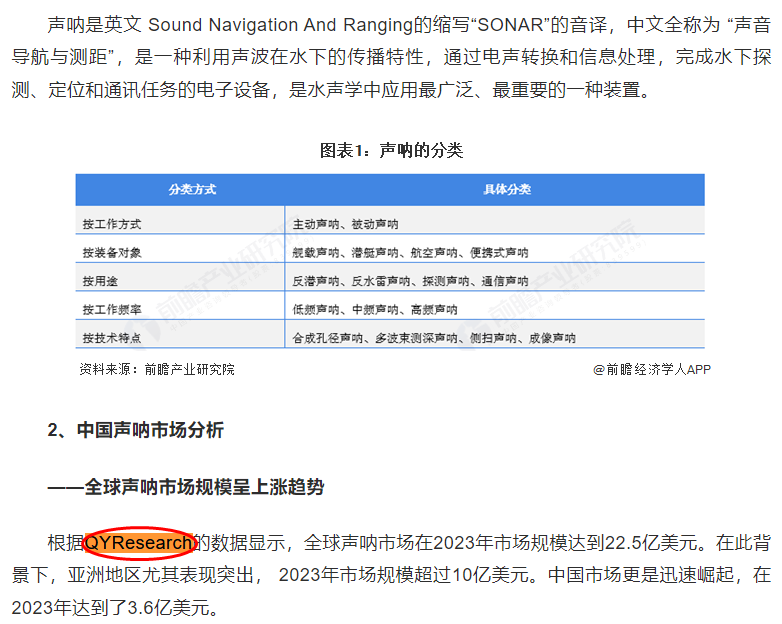
Task: Click the text 2023年达到了3.6亿美元
Action: point(110,608)
